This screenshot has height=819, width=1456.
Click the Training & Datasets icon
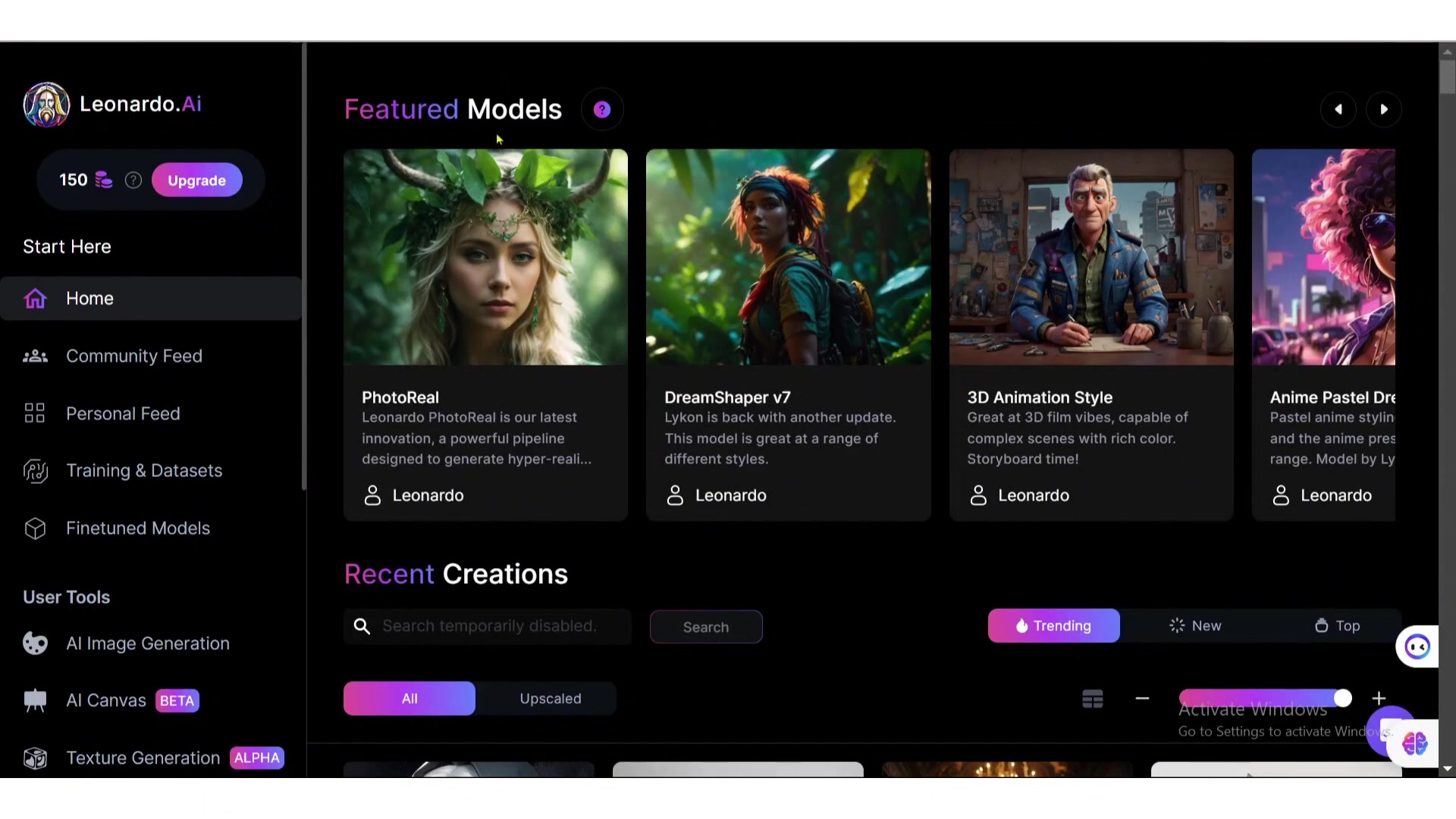click(x=35, y=471)
